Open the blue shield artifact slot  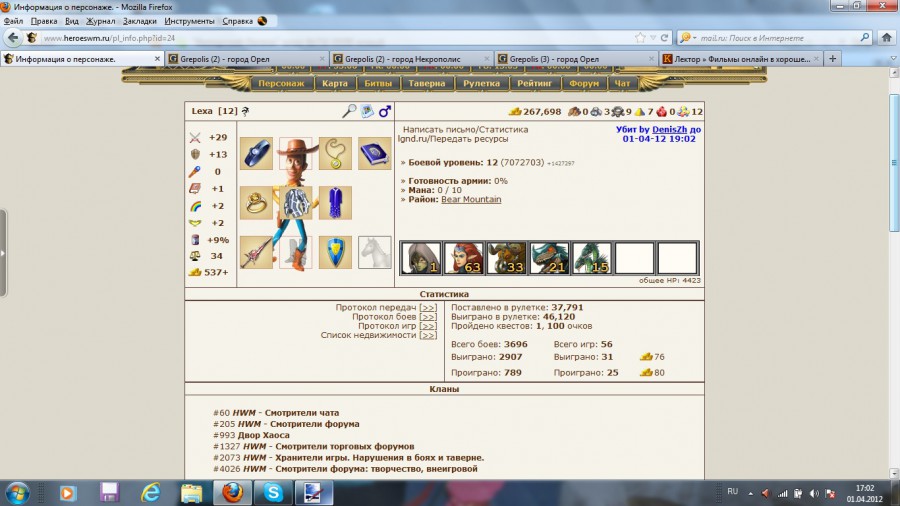coord(335,252)
